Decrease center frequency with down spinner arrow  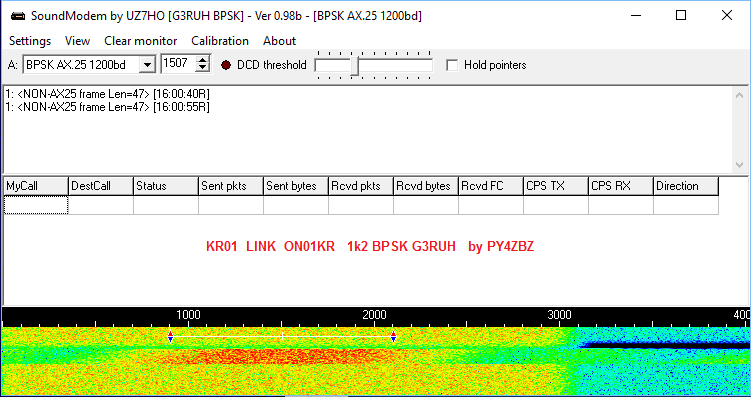coord(203,68)
